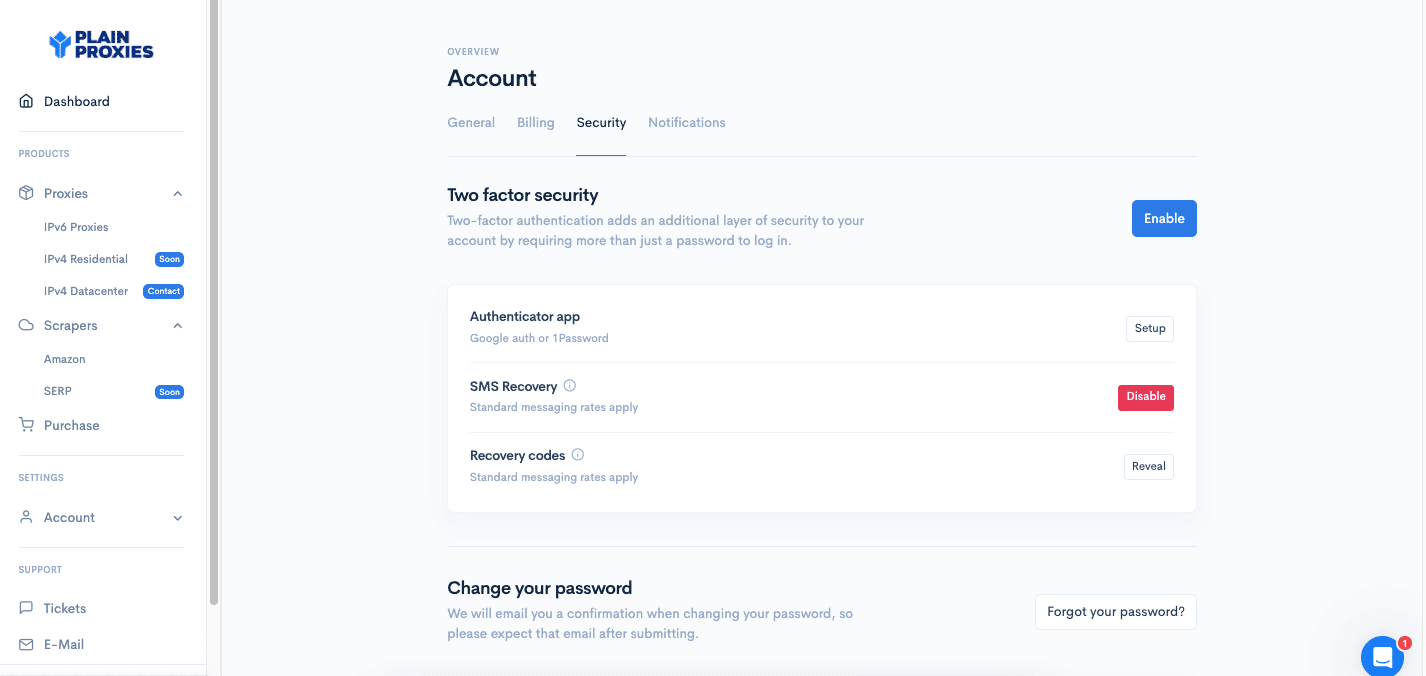The image size is (1426, 676).
Task: Open the chat widget bubble
Action: (x=1383, y=656)
